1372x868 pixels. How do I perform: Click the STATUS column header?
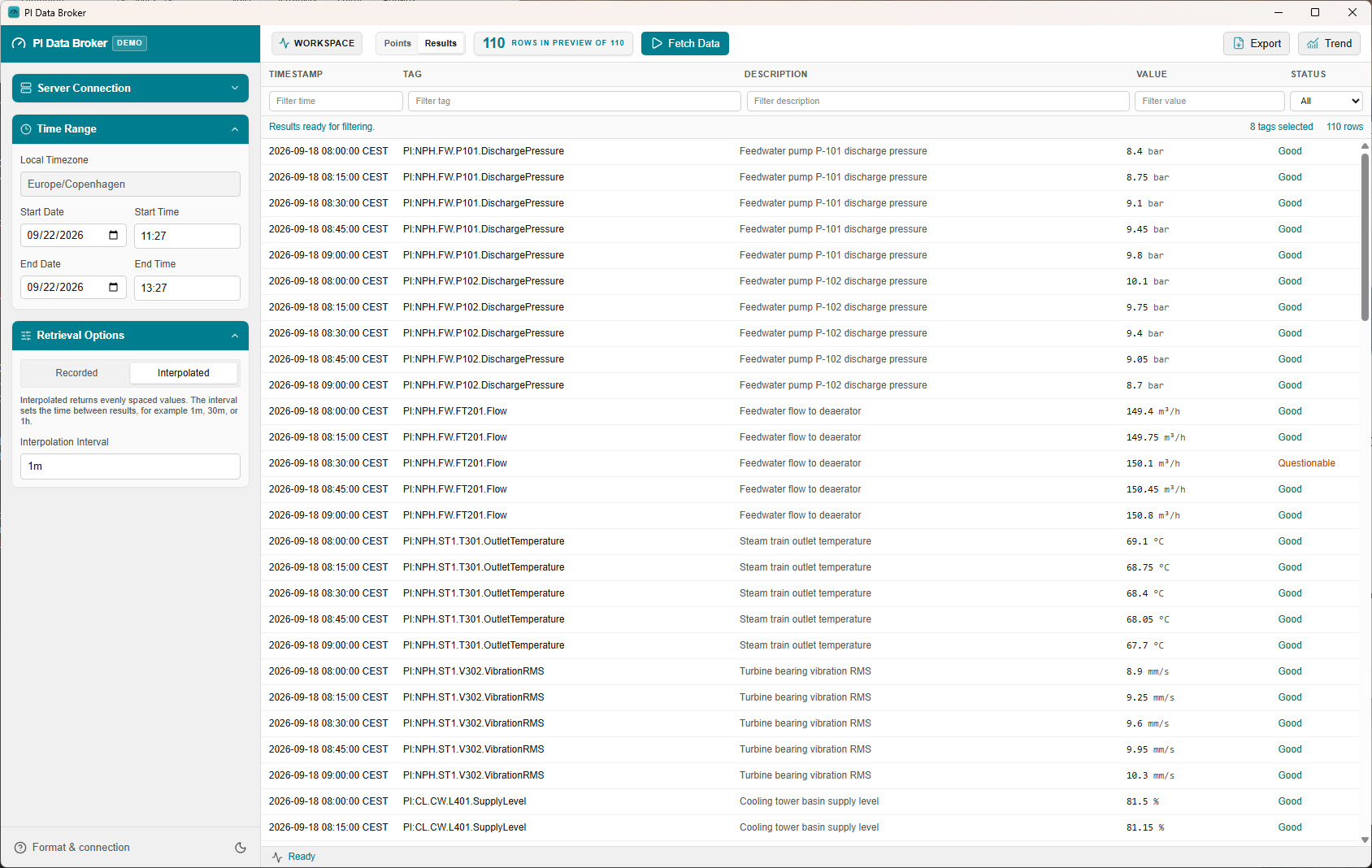pyautogui.click(x=1308, y=74)
